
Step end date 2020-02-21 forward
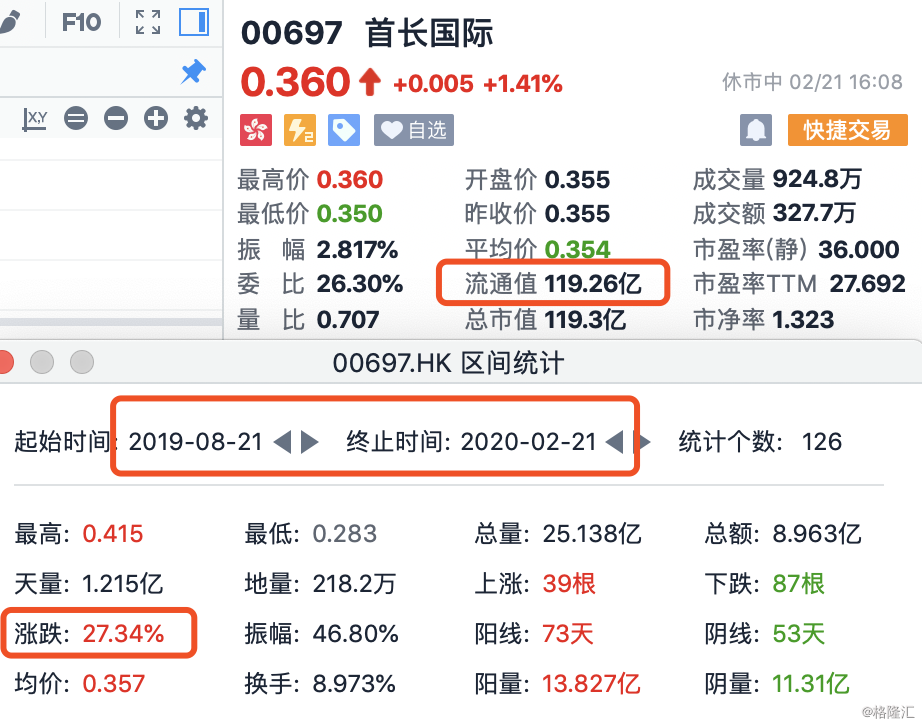(642, 442)
